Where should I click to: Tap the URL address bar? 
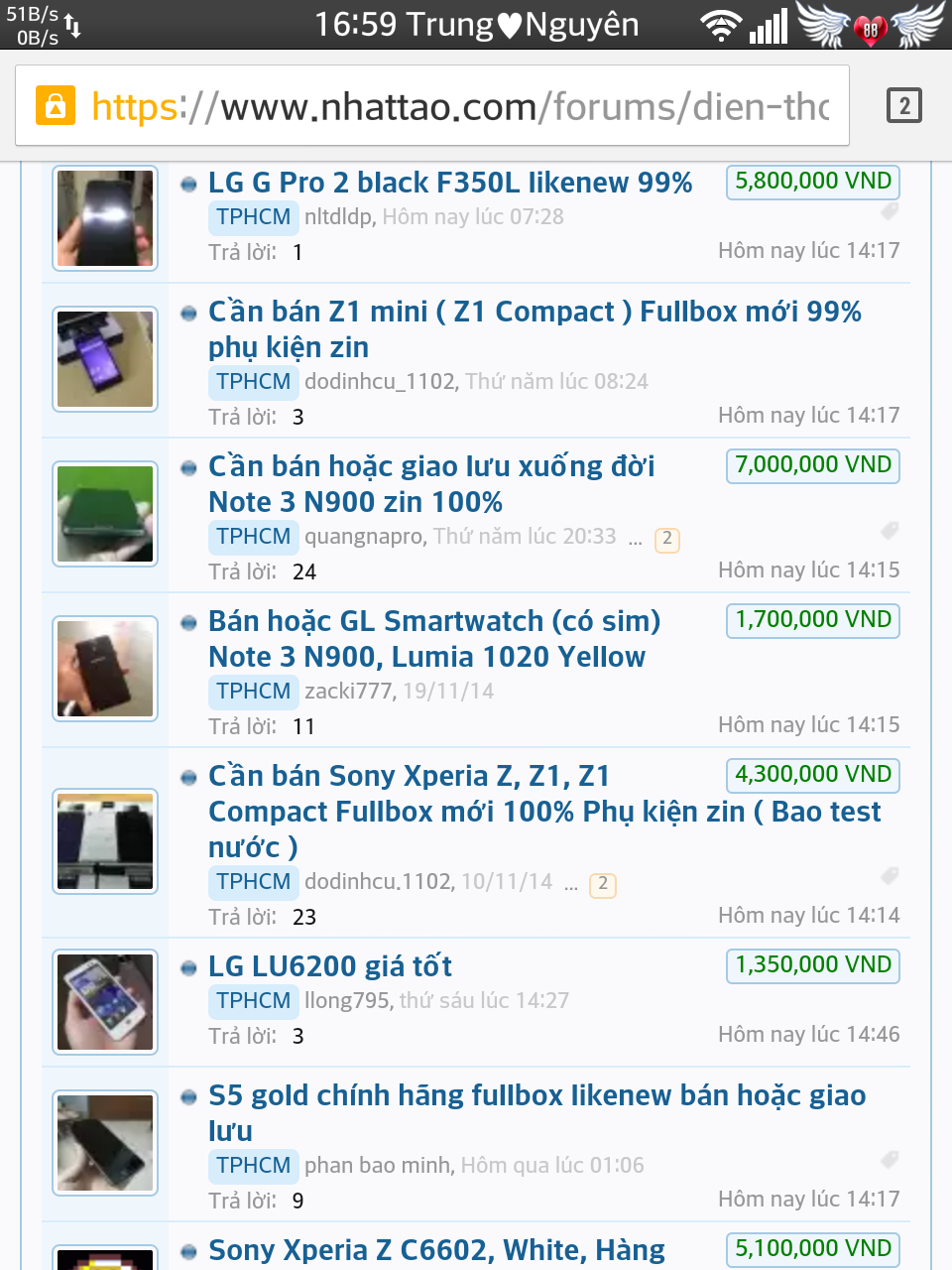[x=432, y=105]
